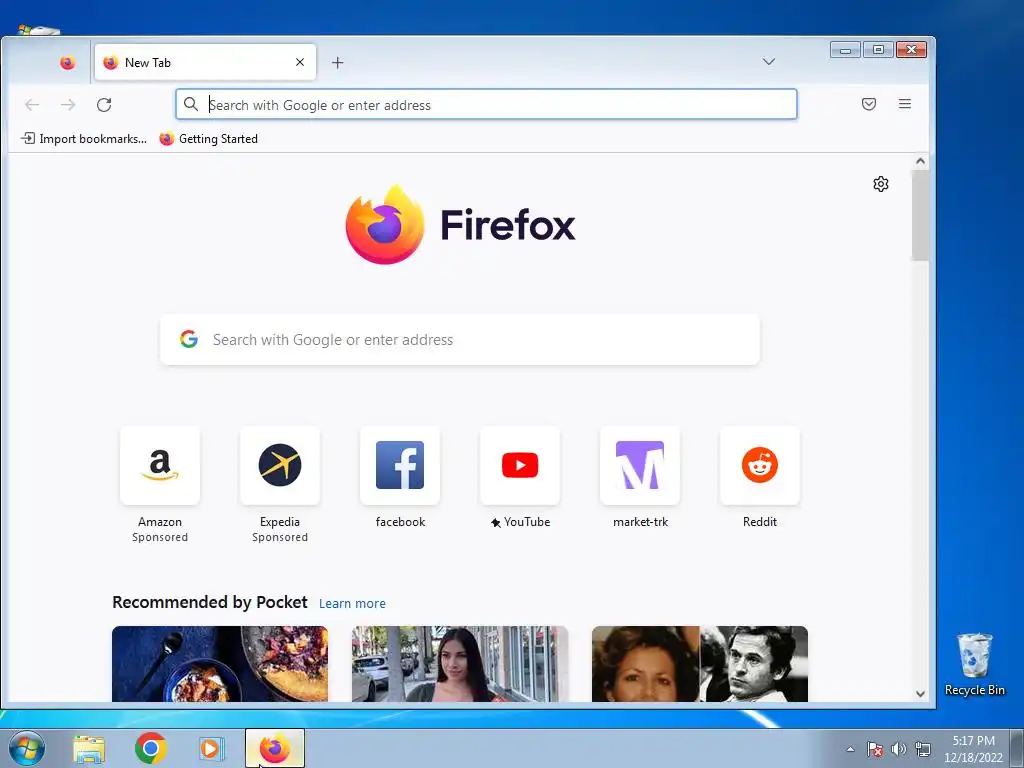Viewport: 1024px width, 768px height.
Task: Open Pocket story with food bowls
Action: (x=220, y=664)
